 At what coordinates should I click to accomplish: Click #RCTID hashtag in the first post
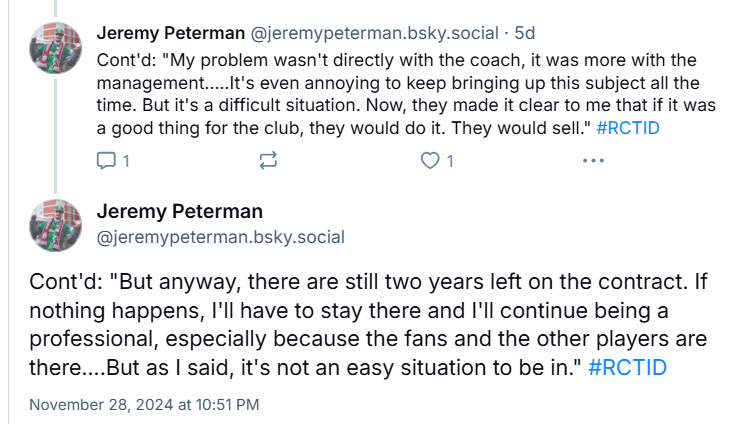(x=627, y=129)
